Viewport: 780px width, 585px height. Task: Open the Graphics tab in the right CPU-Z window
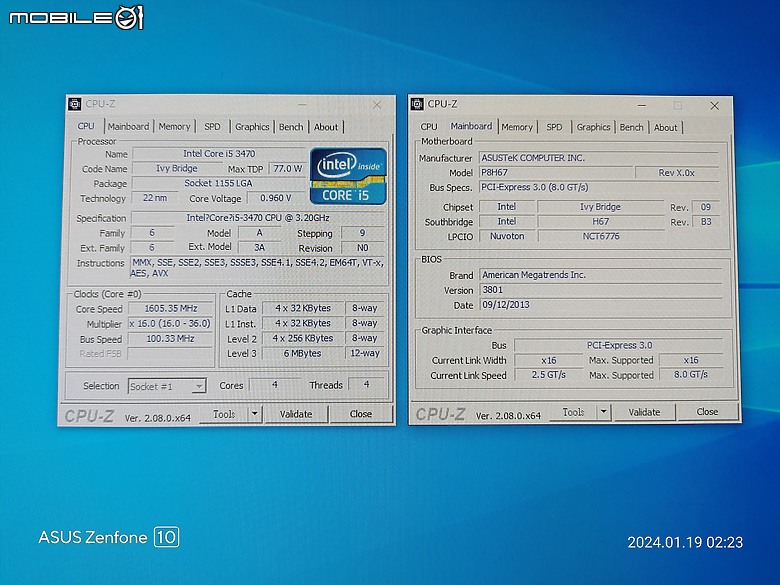pyautogui.click(x=593, y=127)
